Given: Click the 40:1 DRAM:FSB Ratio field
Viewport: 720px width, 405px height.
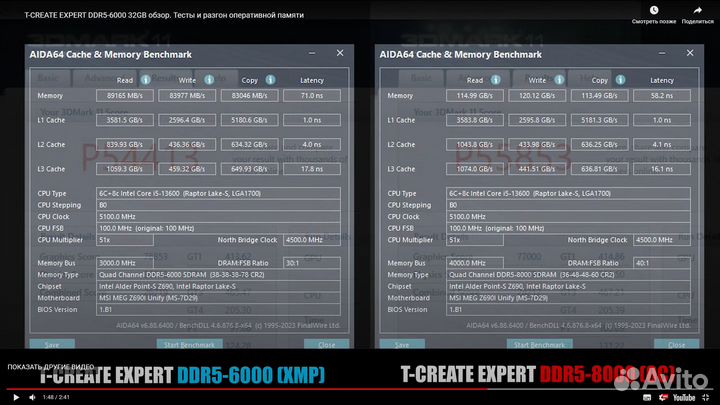Looking at the screenshot, I should tap(662, 263).
